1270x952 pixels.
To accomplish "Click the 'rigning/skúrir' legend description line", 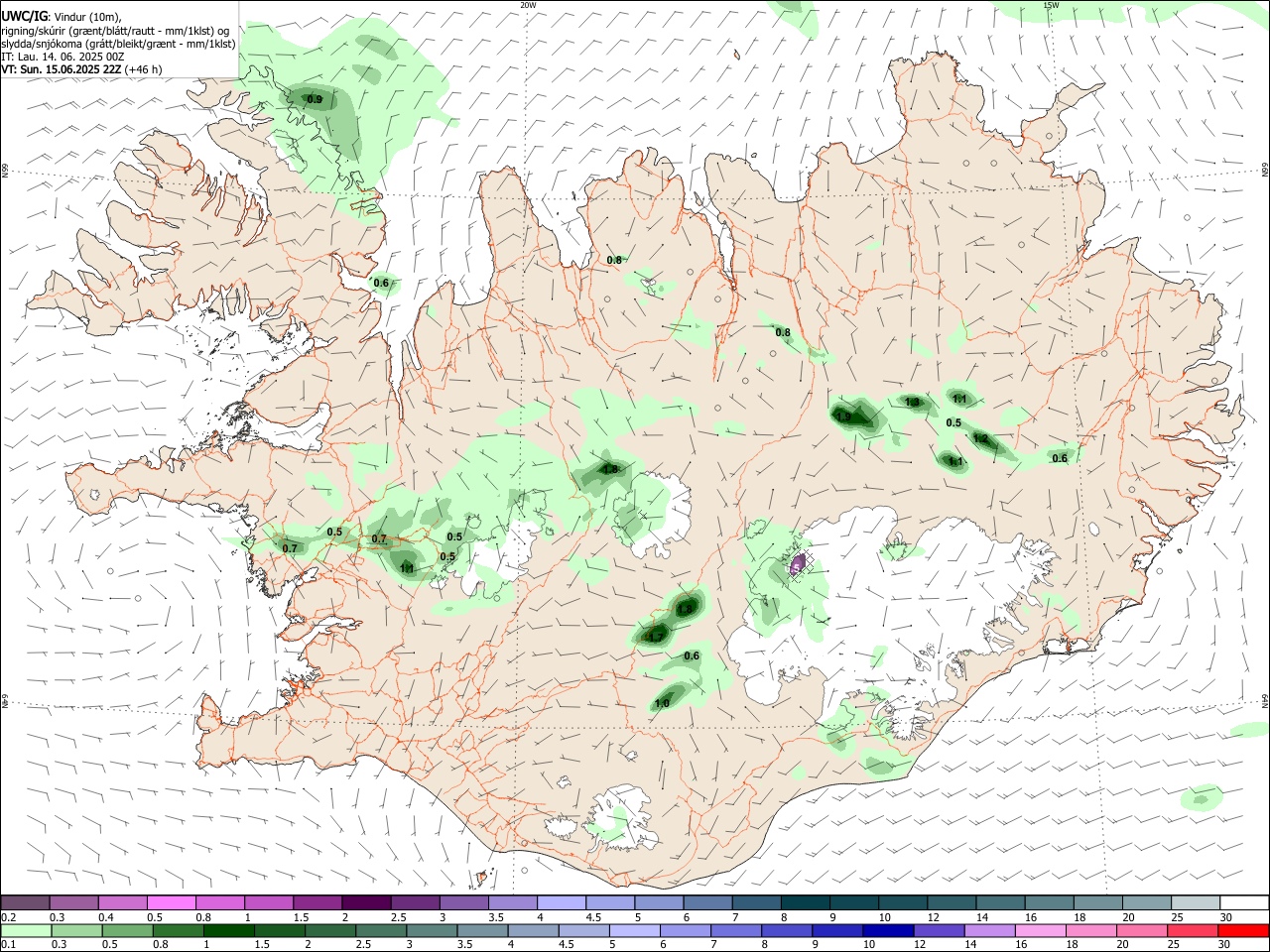I will pyautogui.click(x=115, y=31).
